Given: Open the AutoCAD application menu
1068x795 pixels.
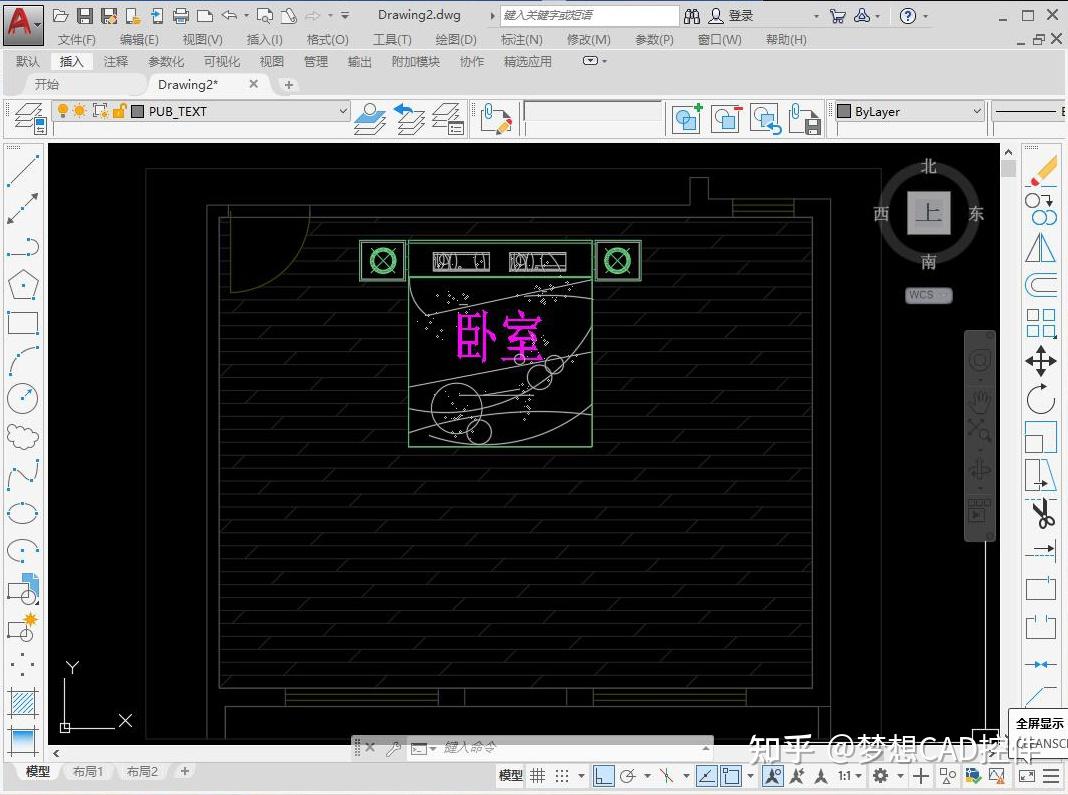Looking at the screenshot, I should [x=23, y=25].
